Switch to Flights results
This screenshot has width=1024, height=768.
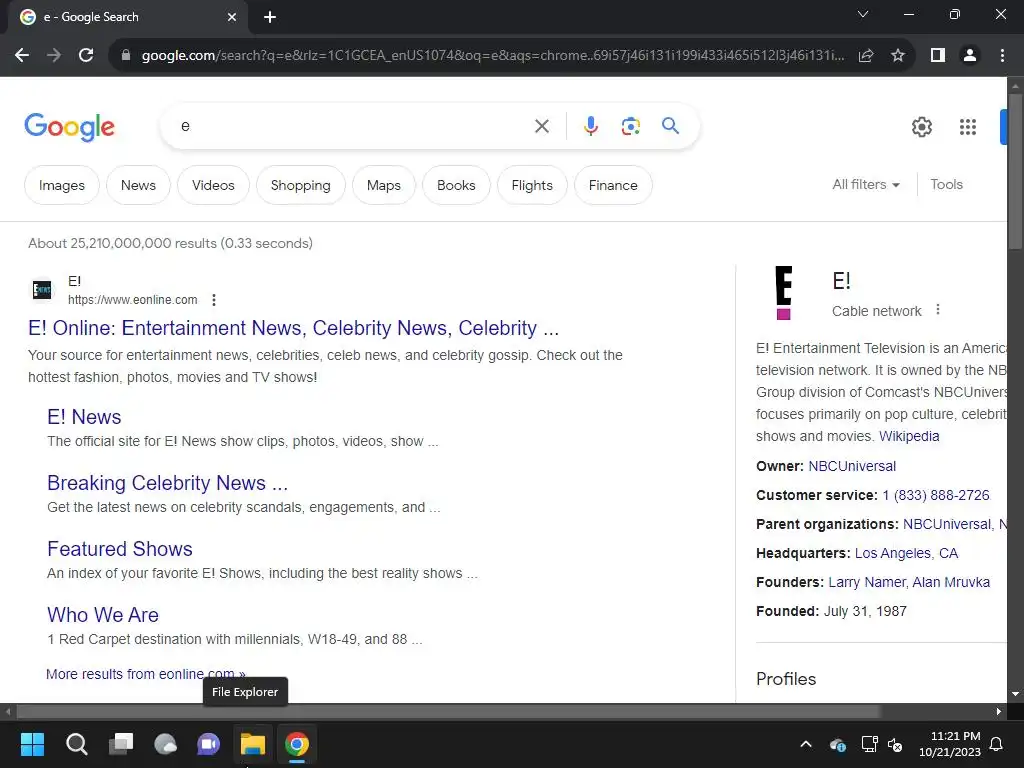pos(532,185)
